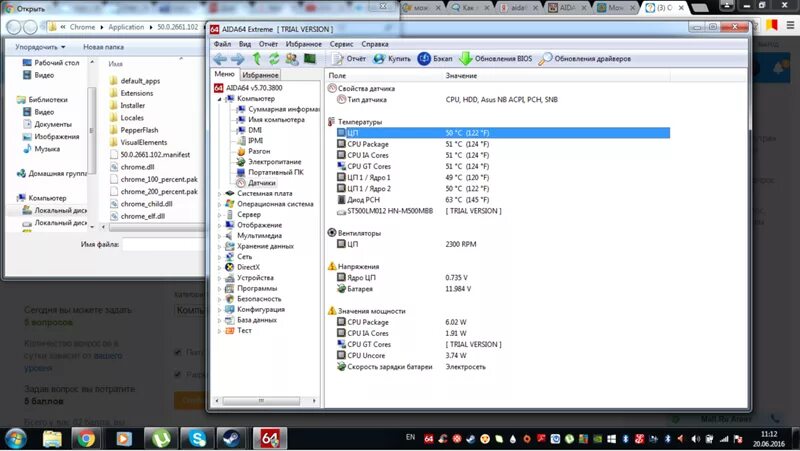Image resolution: width=800 pixels, height=451 pixels.
Task: Click the Ядро ЦП voltage row
Action: (x=503, y=278)
